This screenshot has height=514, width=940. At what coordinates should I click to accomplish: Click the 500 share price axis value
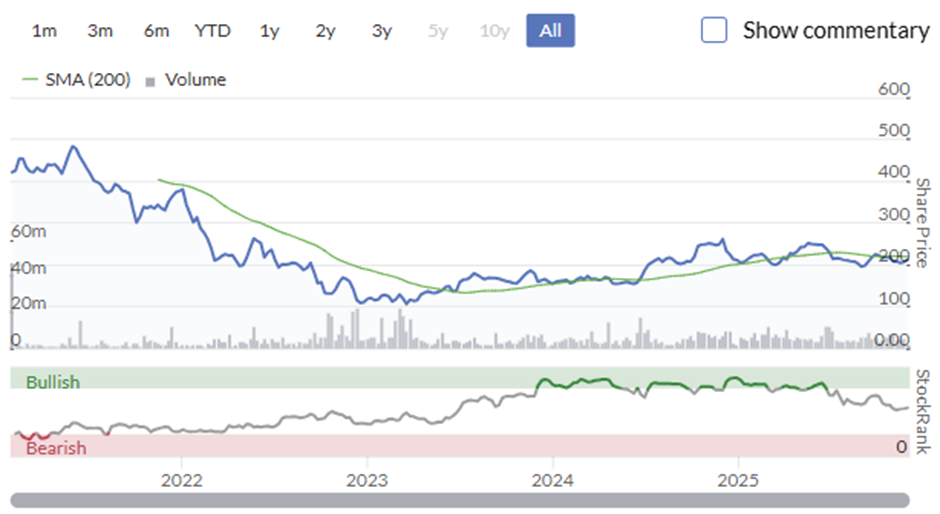pos(894,130)
